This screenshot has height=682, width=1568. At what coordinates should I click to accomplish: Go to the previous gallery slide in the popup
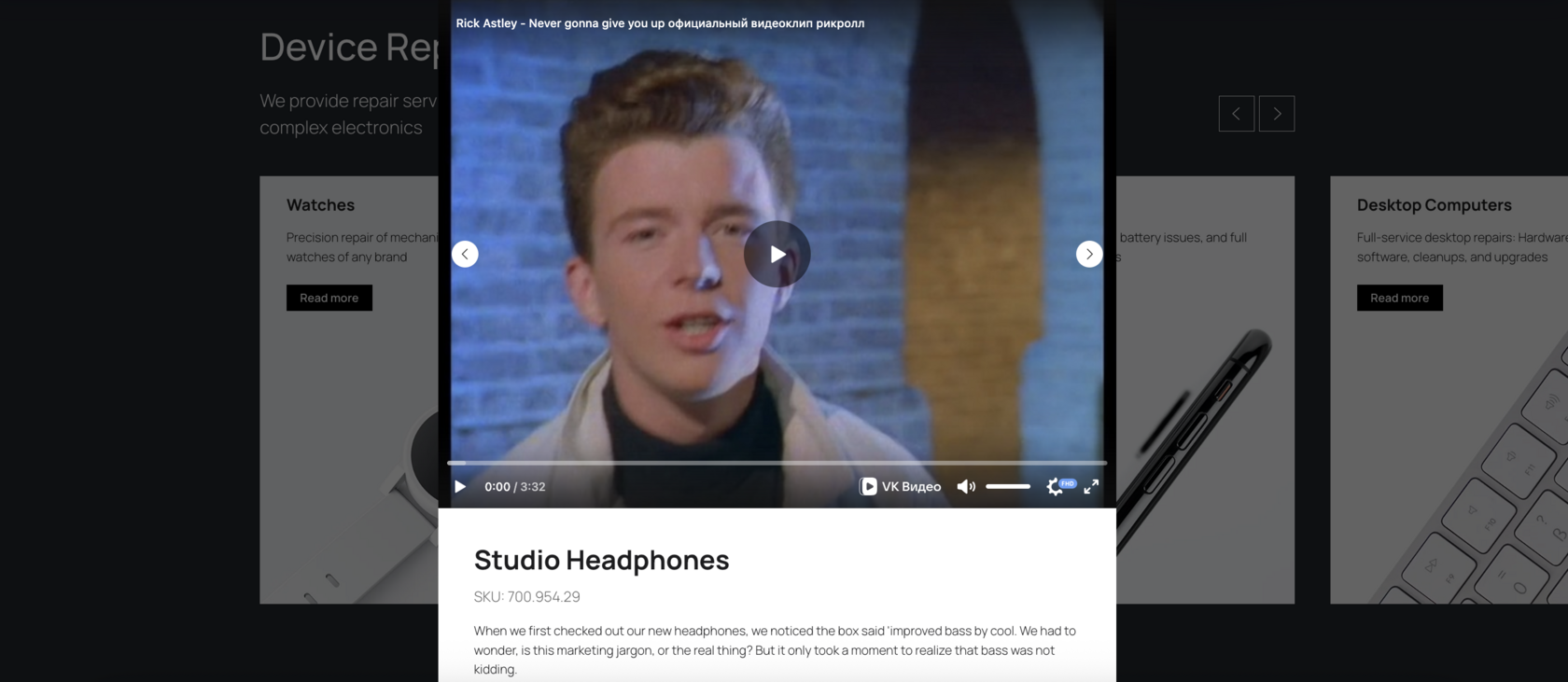tap(465, 254)
